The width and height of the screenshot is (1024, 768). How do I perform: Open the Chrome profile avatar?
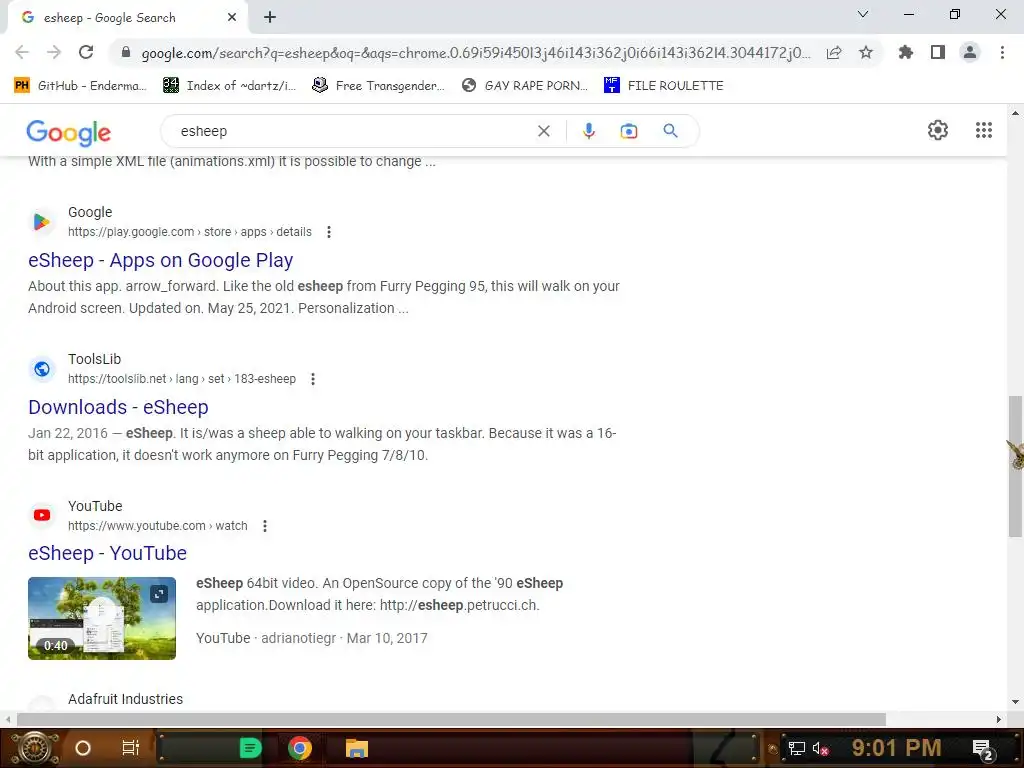pos(970,52)
